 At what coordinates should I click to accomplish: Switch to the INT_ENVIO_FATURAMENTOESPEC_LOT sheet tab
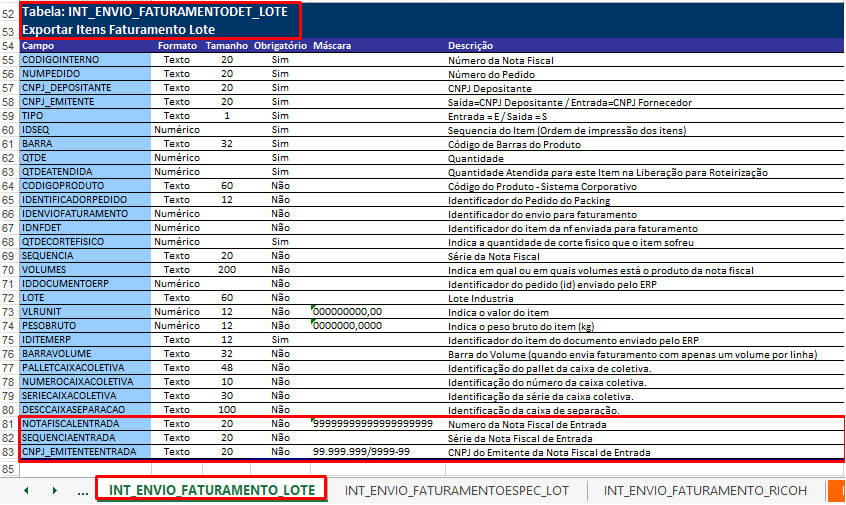(456, 490)
